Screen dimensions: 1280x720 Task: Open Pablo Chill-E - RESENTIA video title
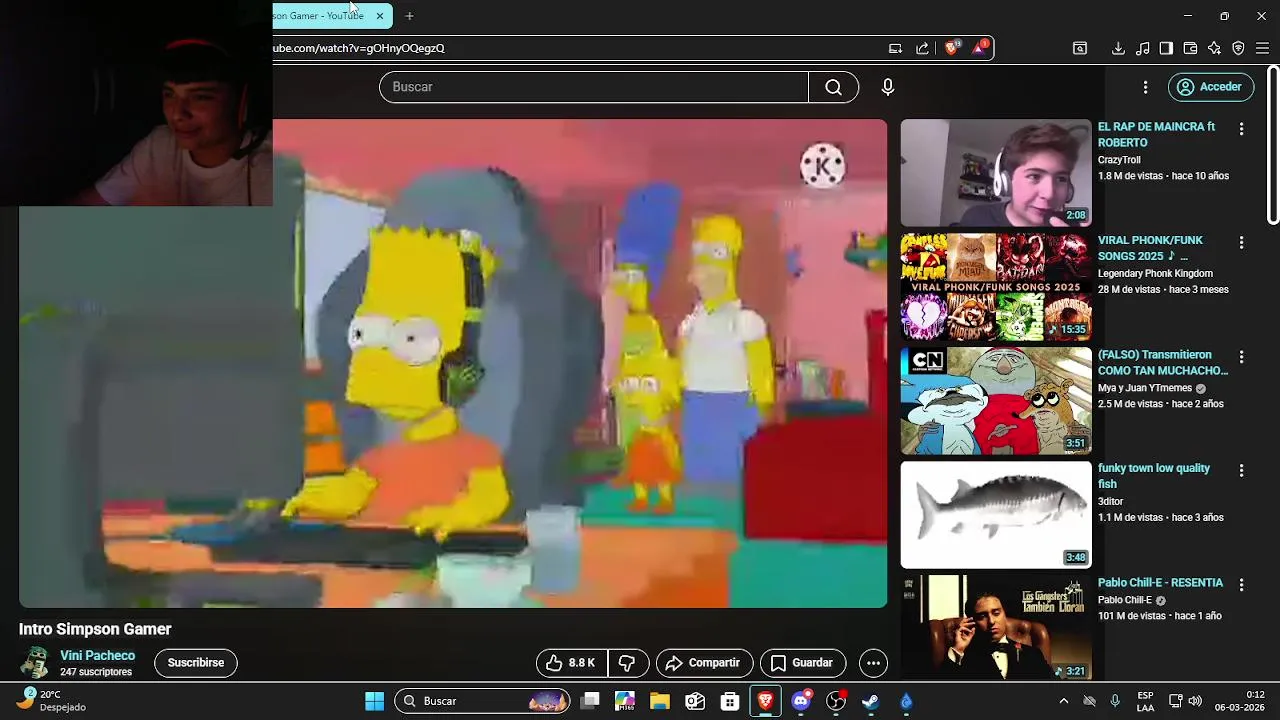tap(1160, 583)
